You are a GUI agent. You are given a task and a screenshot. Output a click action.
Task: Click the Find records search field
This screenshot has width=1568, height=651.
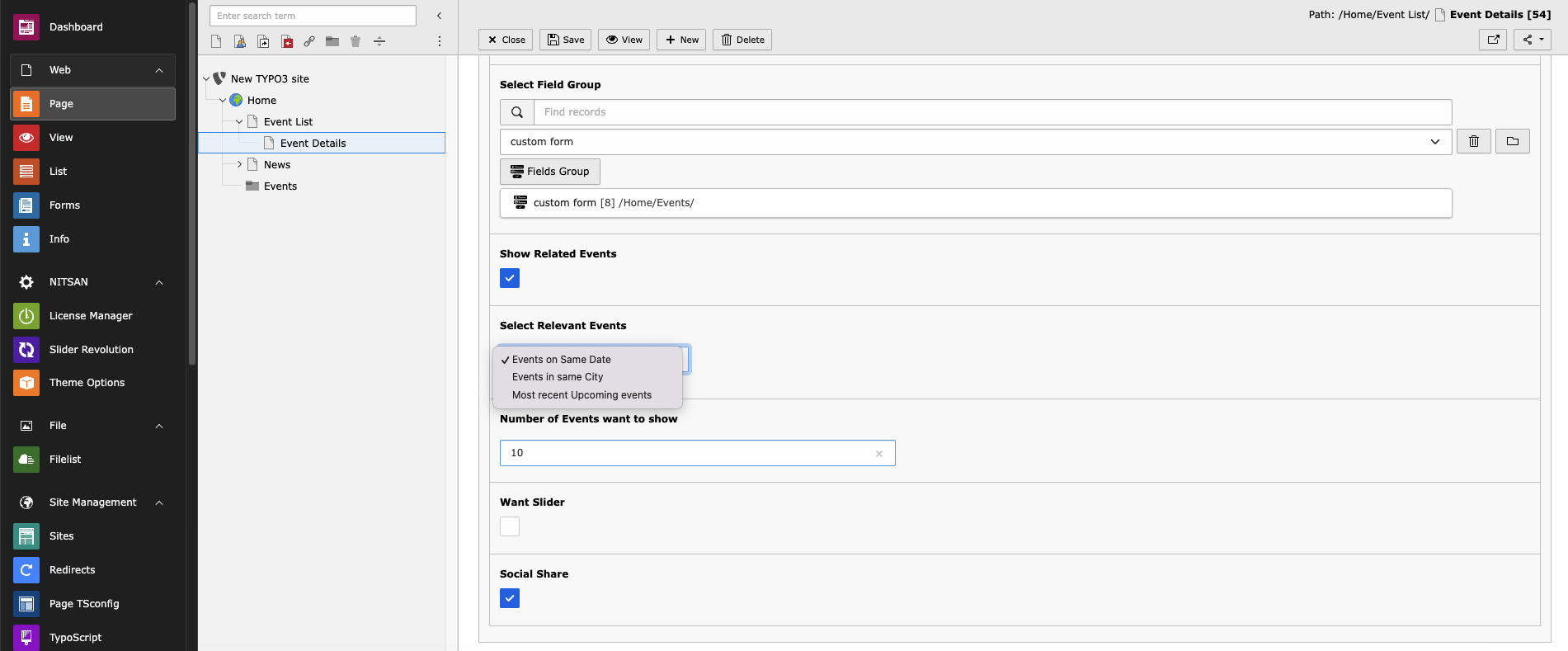pos(992,112)
